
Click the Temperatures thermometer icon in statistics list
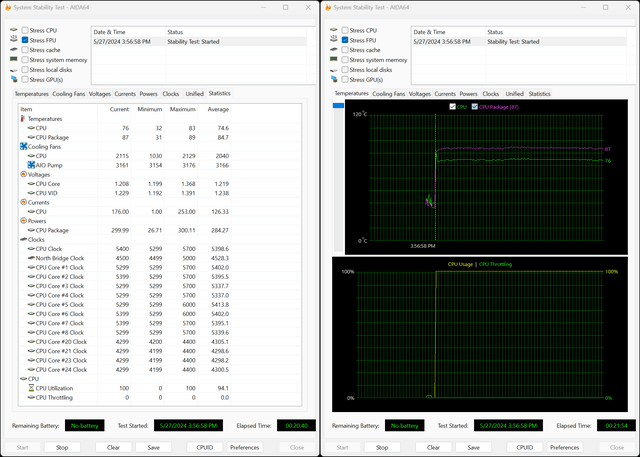(x=23, y=119)
